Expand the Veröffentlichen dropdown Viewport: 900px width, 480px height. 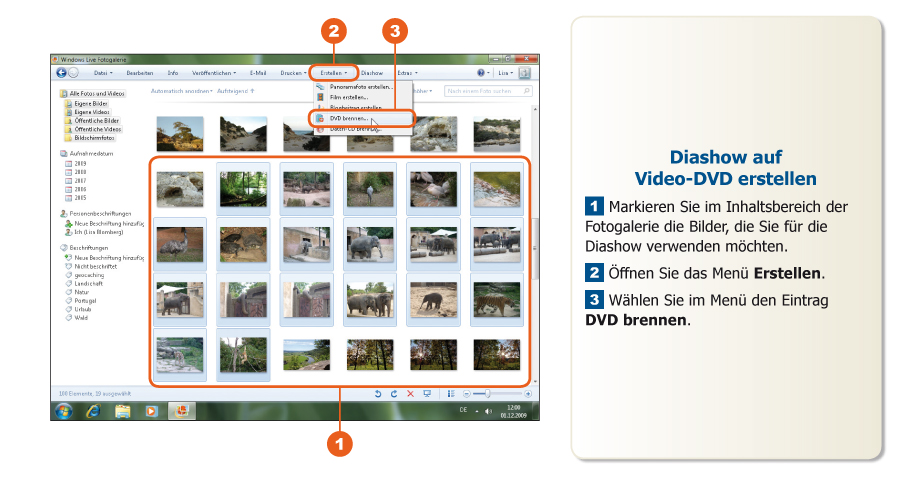pyautogui.click(x=214, y=73)
